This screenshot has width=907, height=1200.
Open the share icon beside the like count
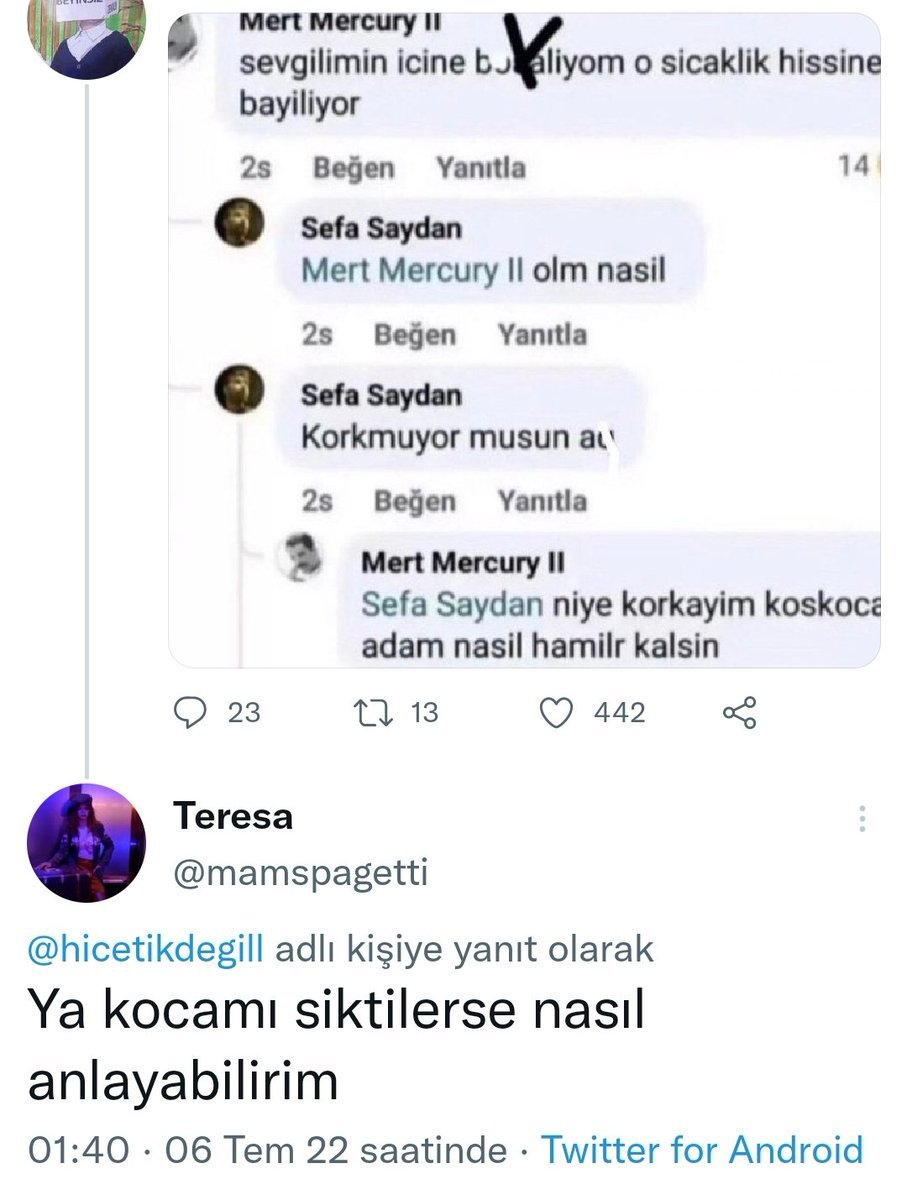click(x=740, y=712)
